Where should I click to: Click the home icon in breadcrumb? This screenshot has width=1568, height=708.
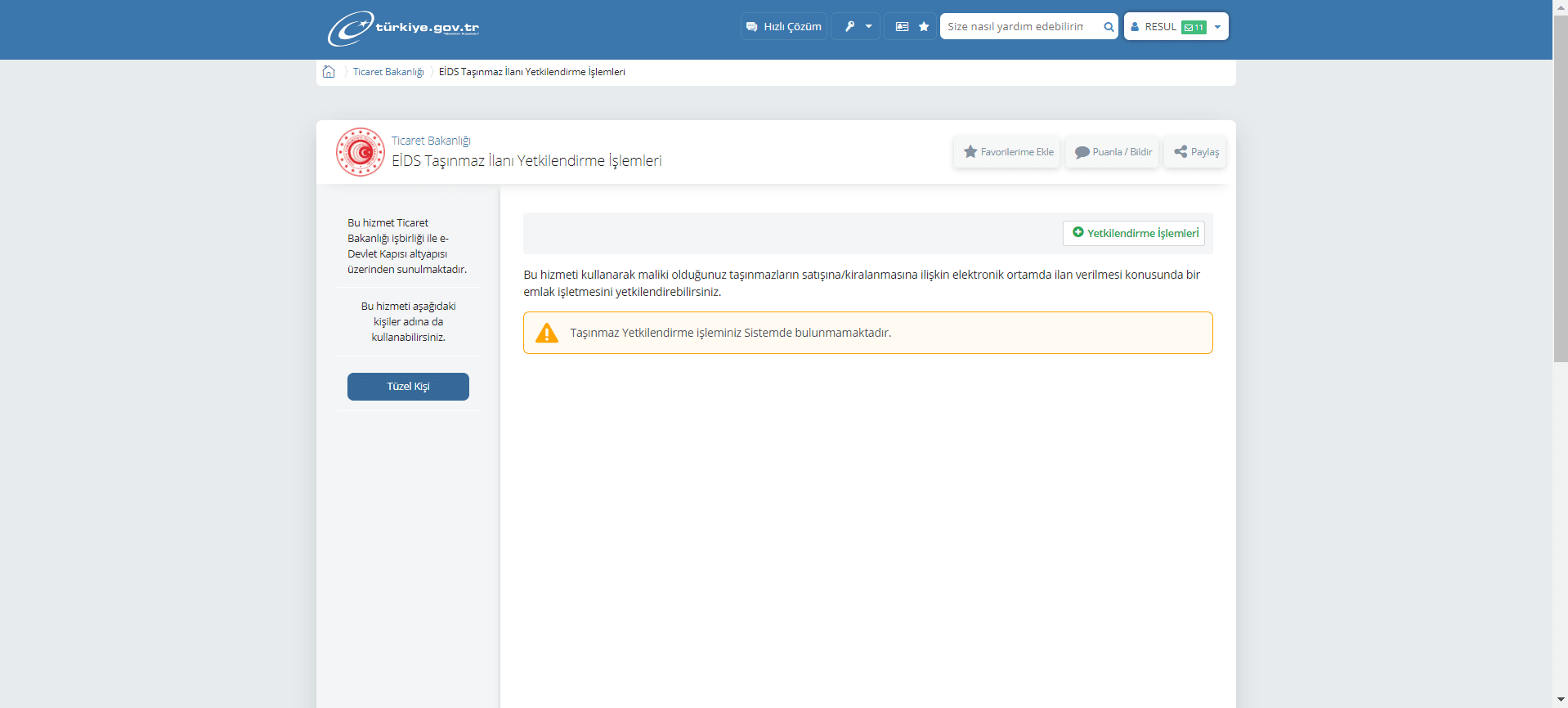pyautogui.click(x=329, y=71)
